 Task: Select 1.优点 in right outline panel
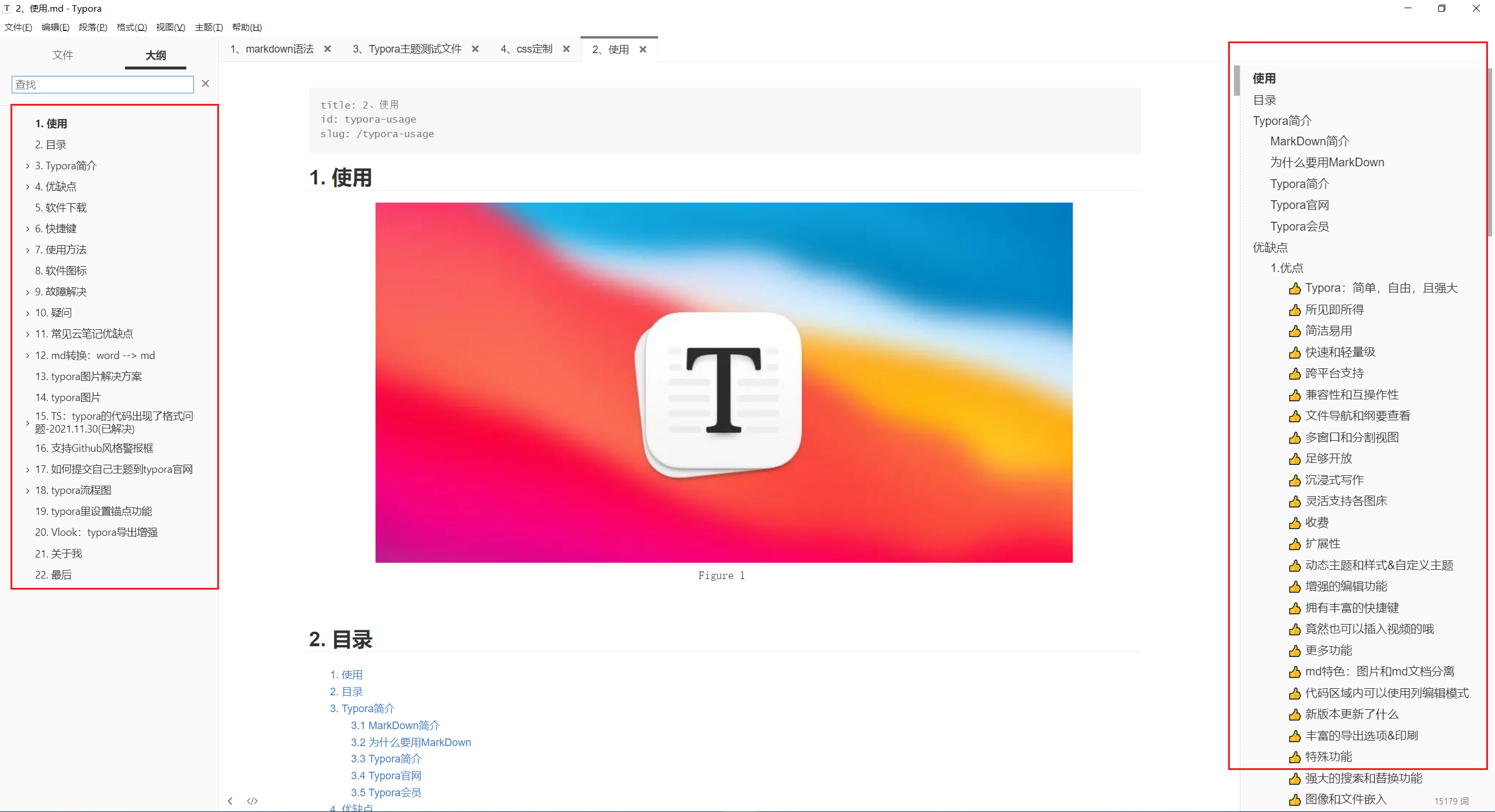(1287, 268)
